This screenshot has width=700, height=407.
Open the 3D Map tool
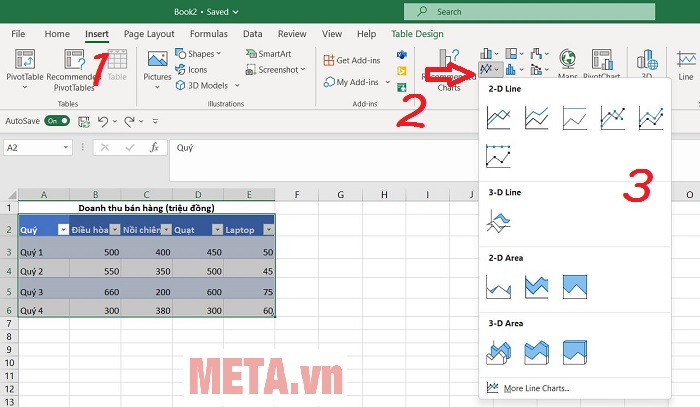pos(647,63)
